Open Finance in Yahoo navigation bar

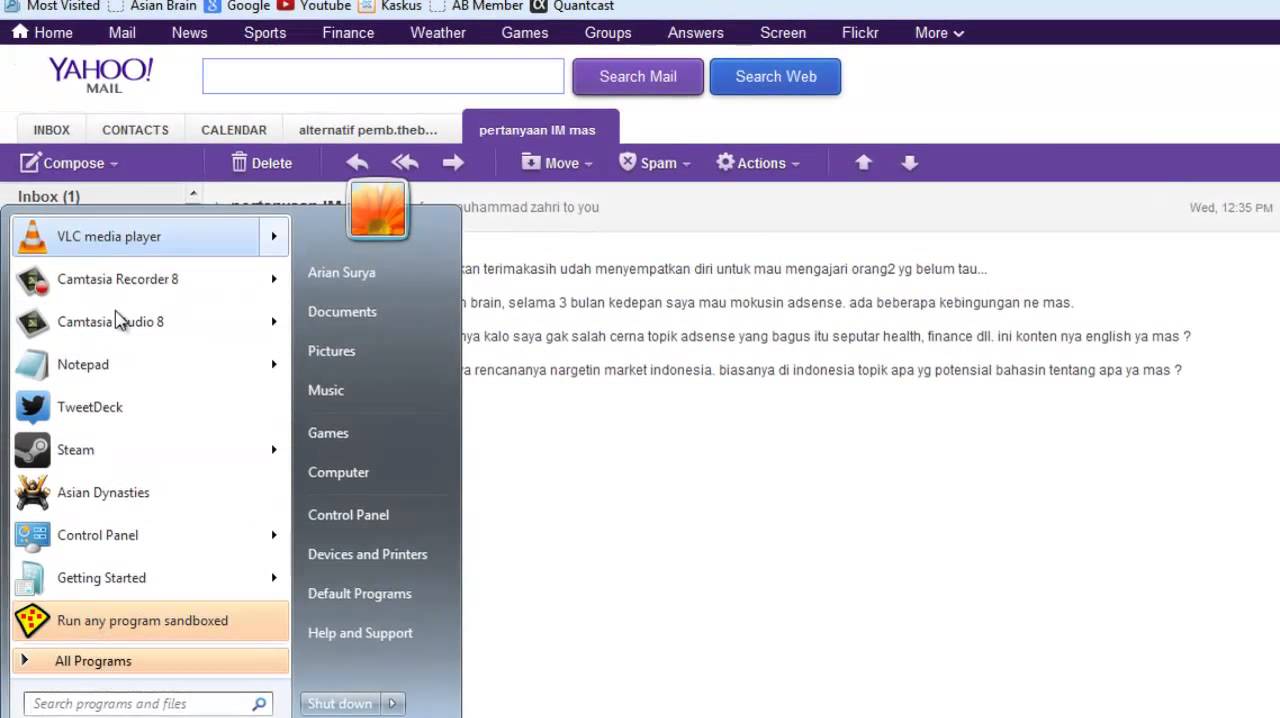[348, 33]
